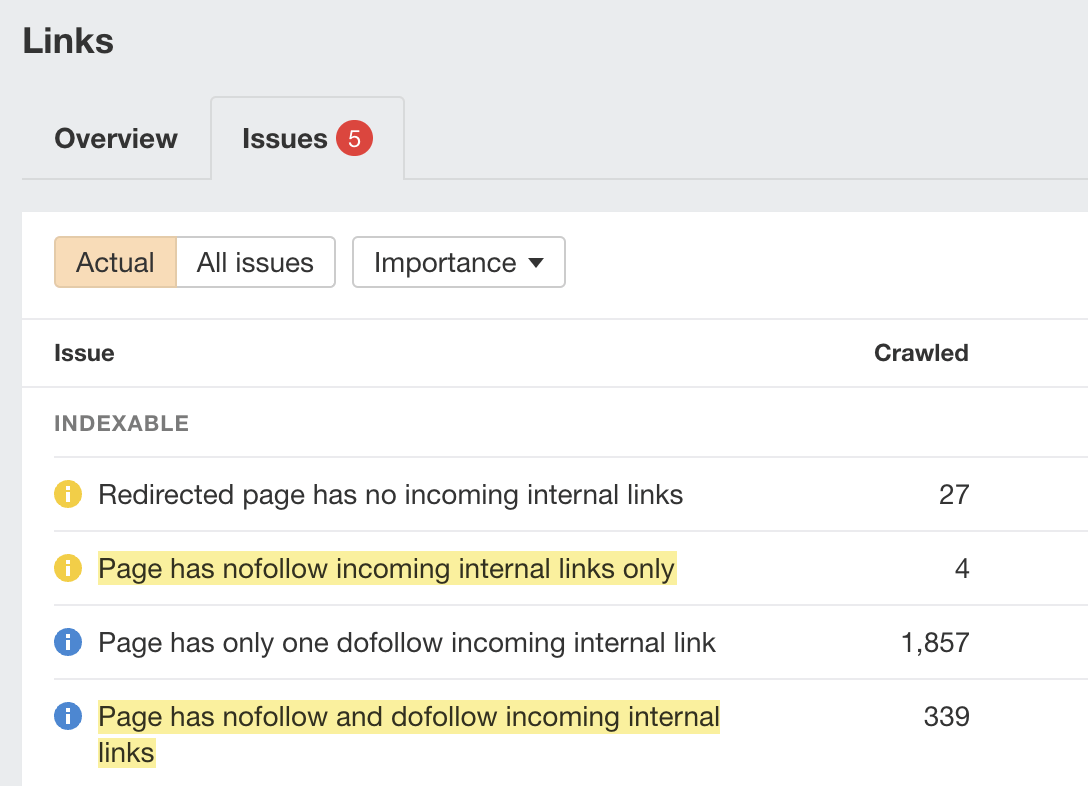Click the chevron inside the Importance control
This screenshot has height=786, width=1088.
pyautogui.click(x=538, y=262)
